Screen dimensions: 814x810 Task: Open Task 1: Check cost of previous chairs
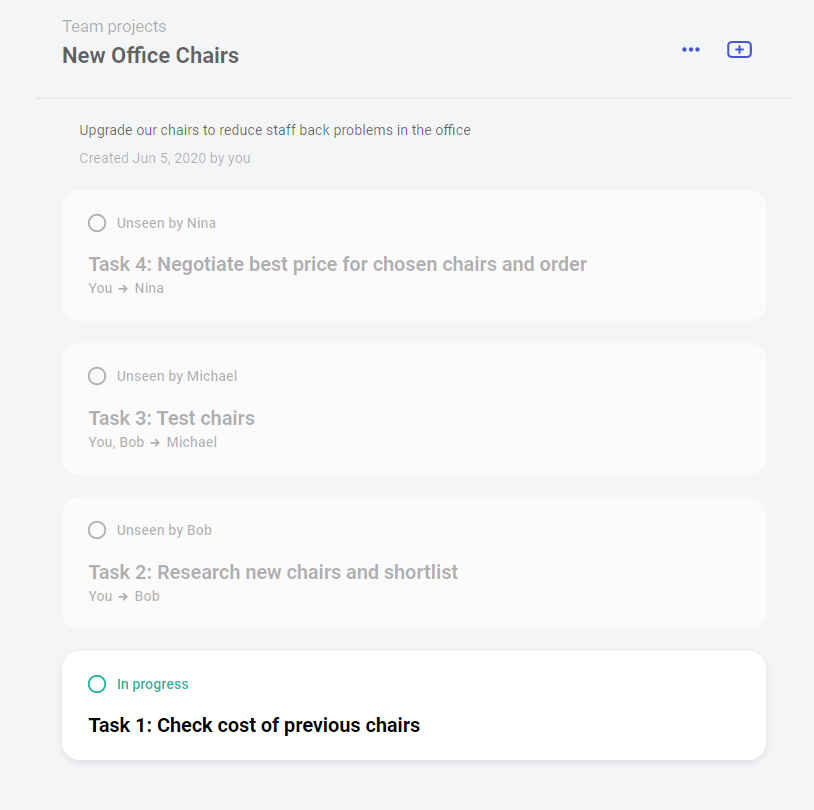click(254, 725)
